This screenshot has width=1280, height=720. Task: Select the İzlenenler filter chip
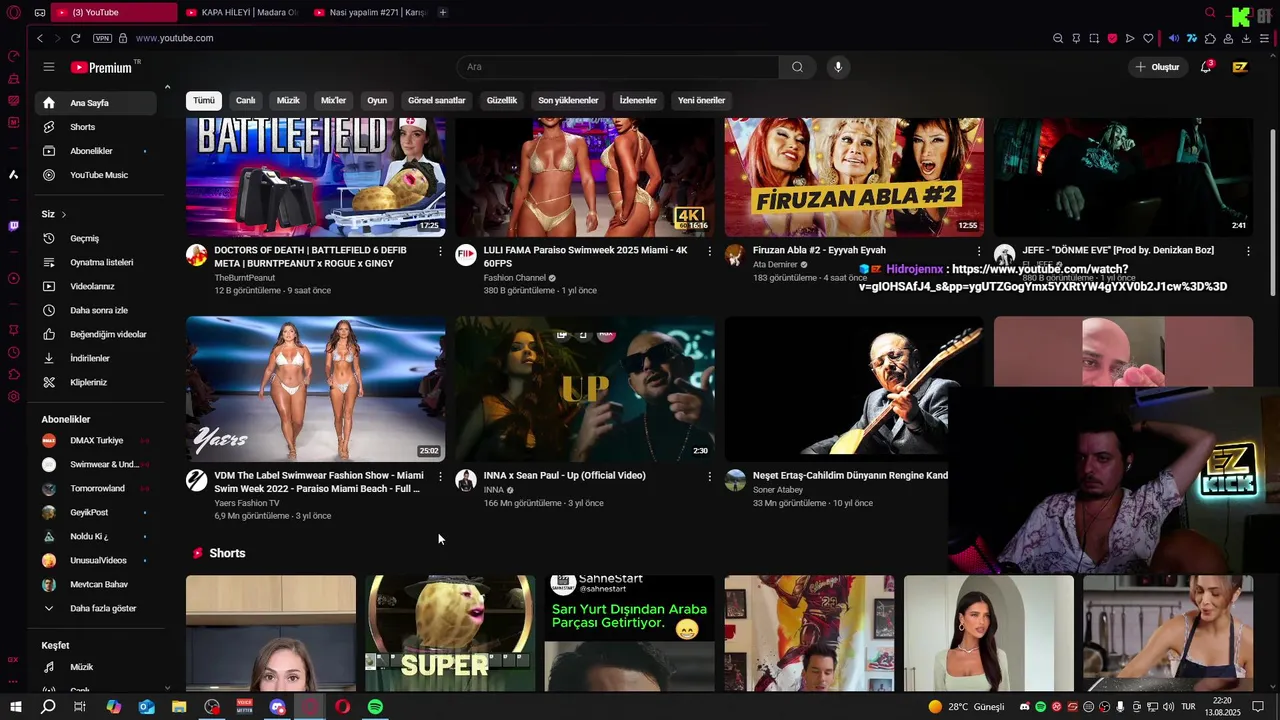638,100
